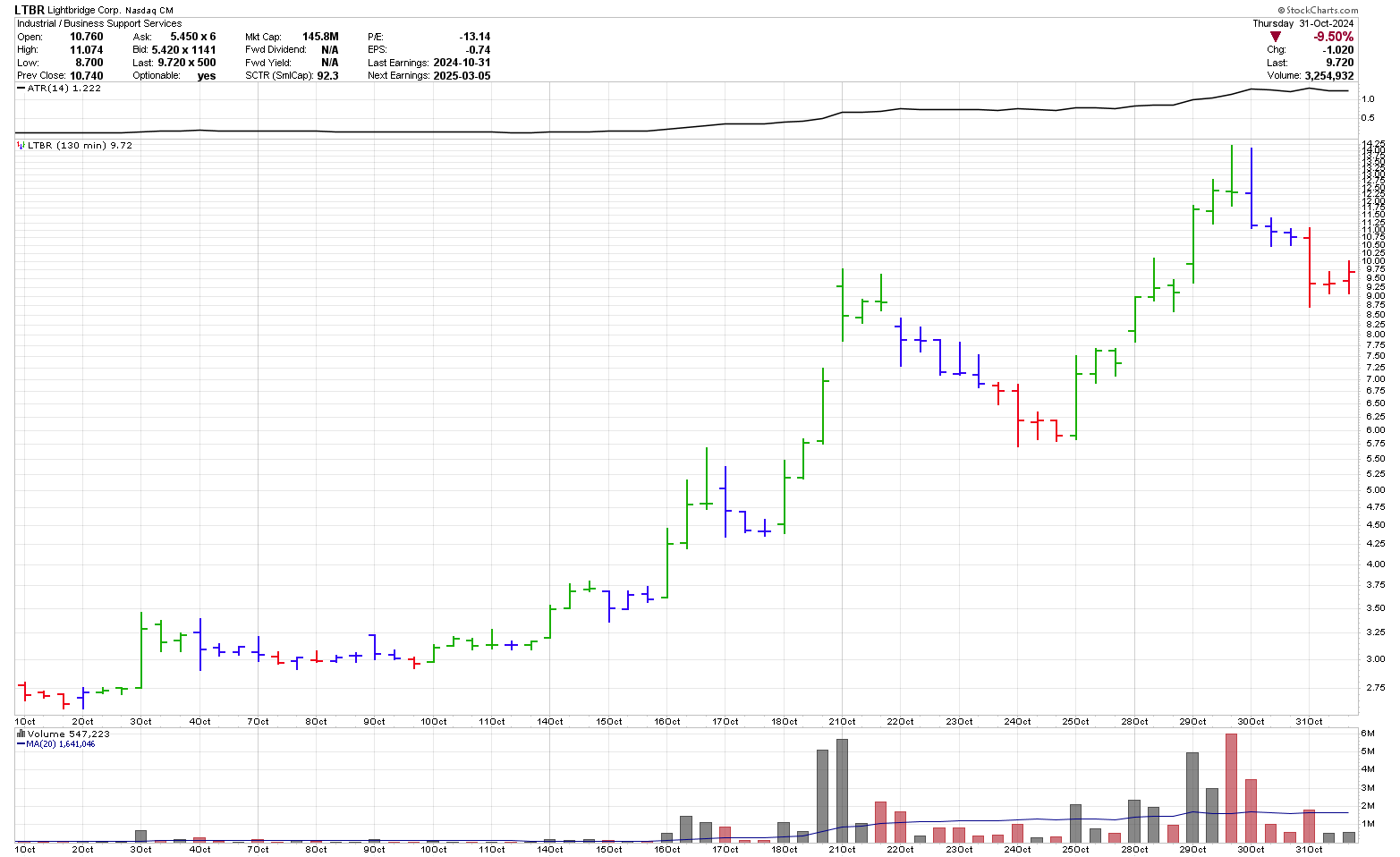The width and height of the screenshot is (1400, 857).
Task: Select the Open value 10.760
Action: pos(86,37)
